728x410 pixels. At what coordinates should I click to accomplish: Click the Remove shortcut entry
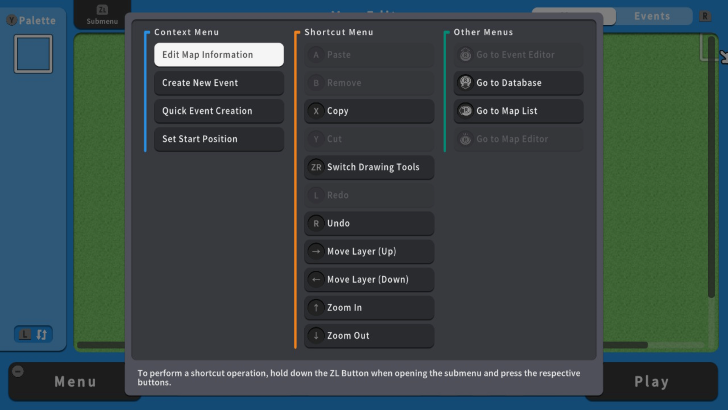click(369, 83)
